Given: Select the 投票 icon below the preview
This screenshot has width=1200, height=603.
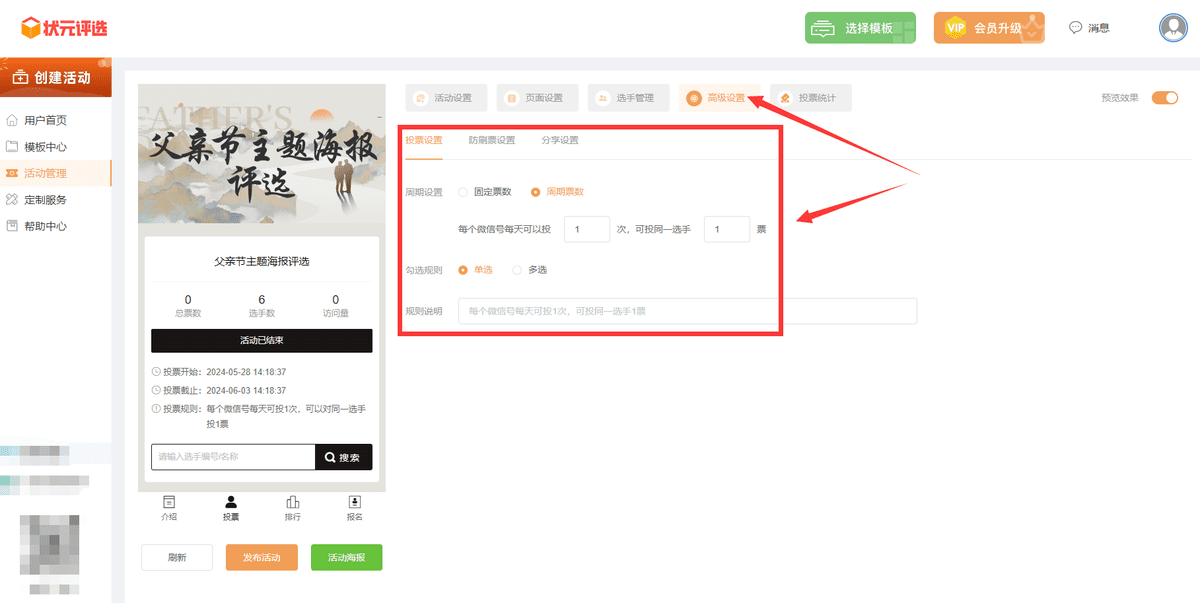Looking at the screenshot, I should (230, 508).
